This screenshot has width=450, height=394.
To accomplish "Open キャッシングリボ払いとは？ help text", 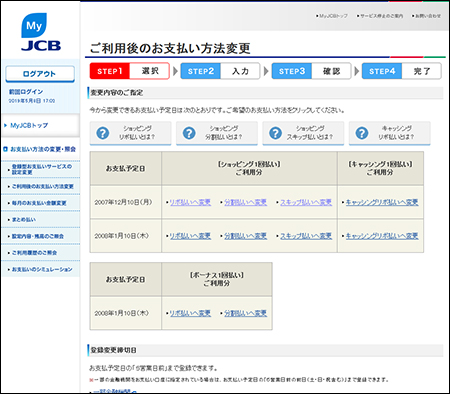I will click(396, 133).
